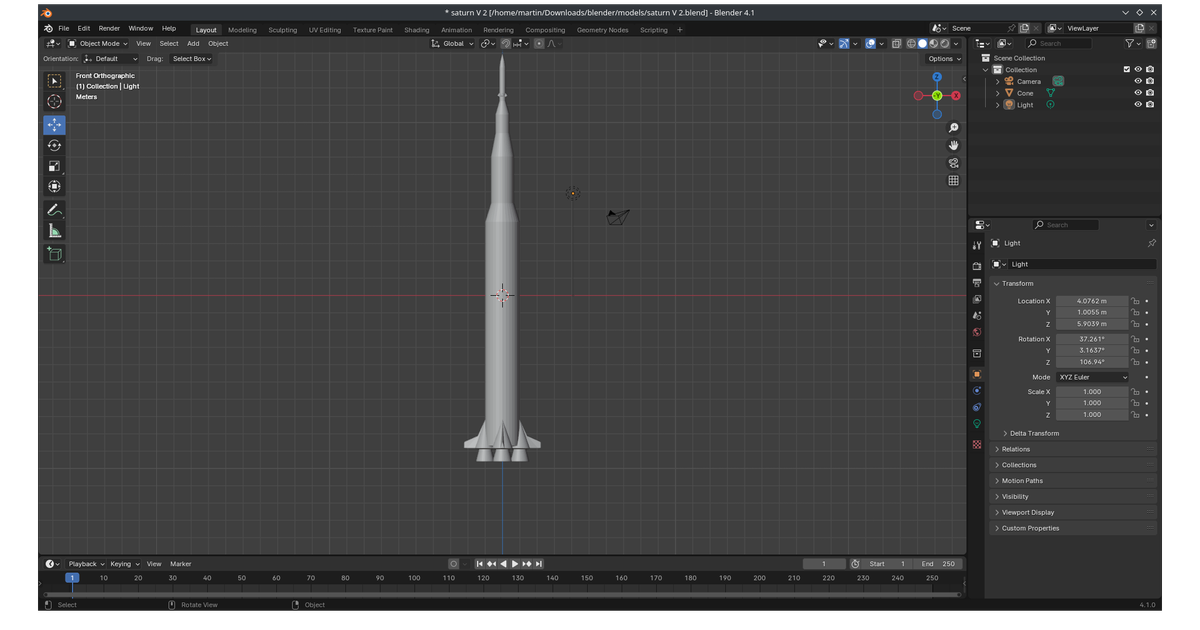Image resolution: width=1200 pixels, height=630 pixels.
Task: Toggle the Camera visibility in the Outliner
Action: [1138, 81]
